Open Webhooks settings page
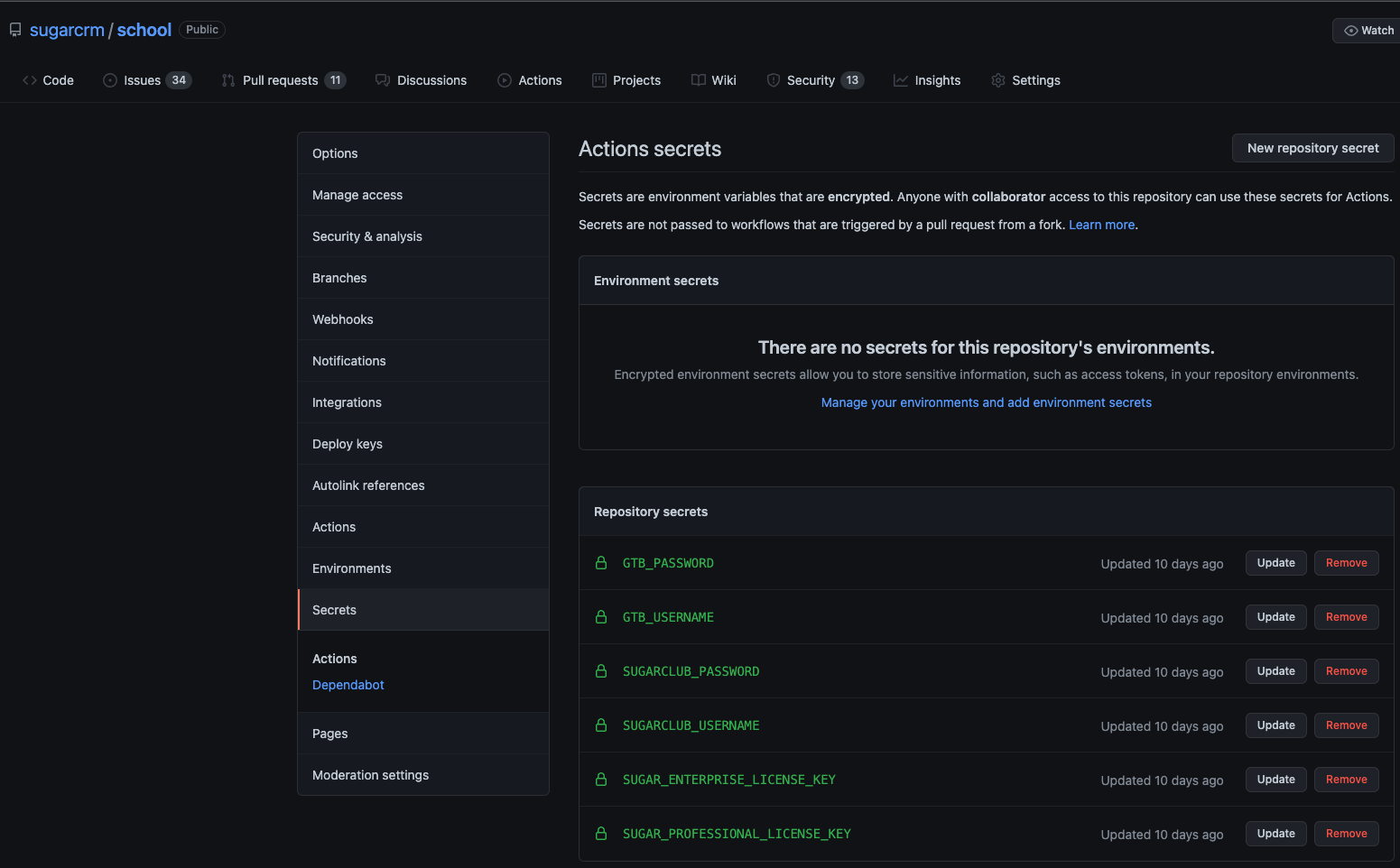This screenshot has height=868, width=1400. coord(423,319)
